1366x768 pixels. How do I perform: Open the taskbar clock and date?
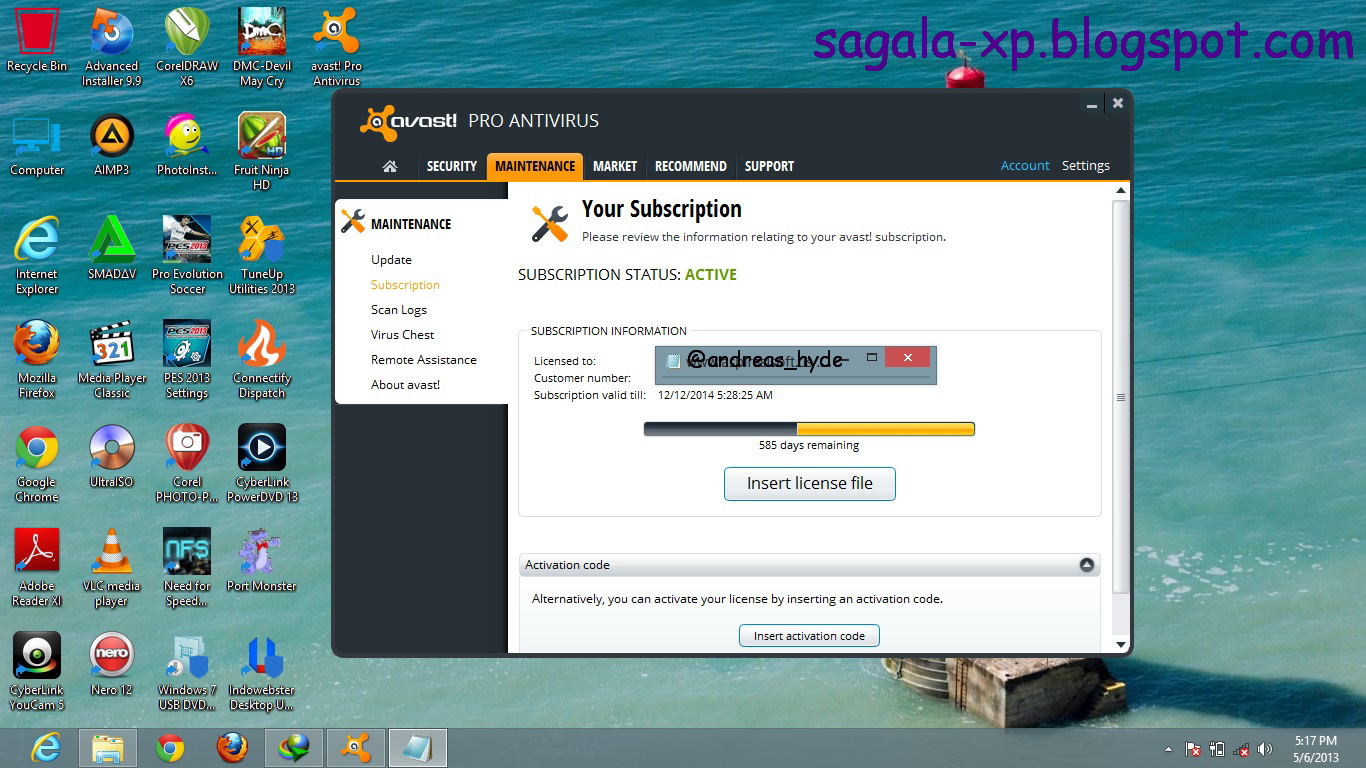(1315, 749)
